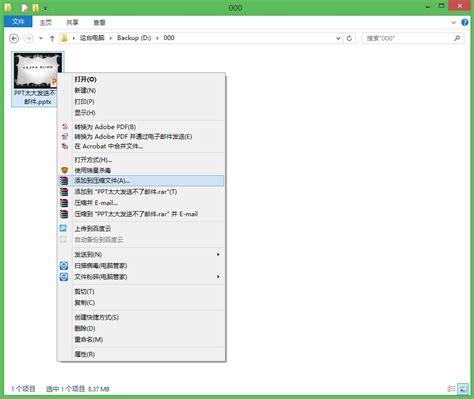The width and height of the screenshot is (474, 399).
Task: Switch to large icons view in status bar
Action: tap(463, 389)
